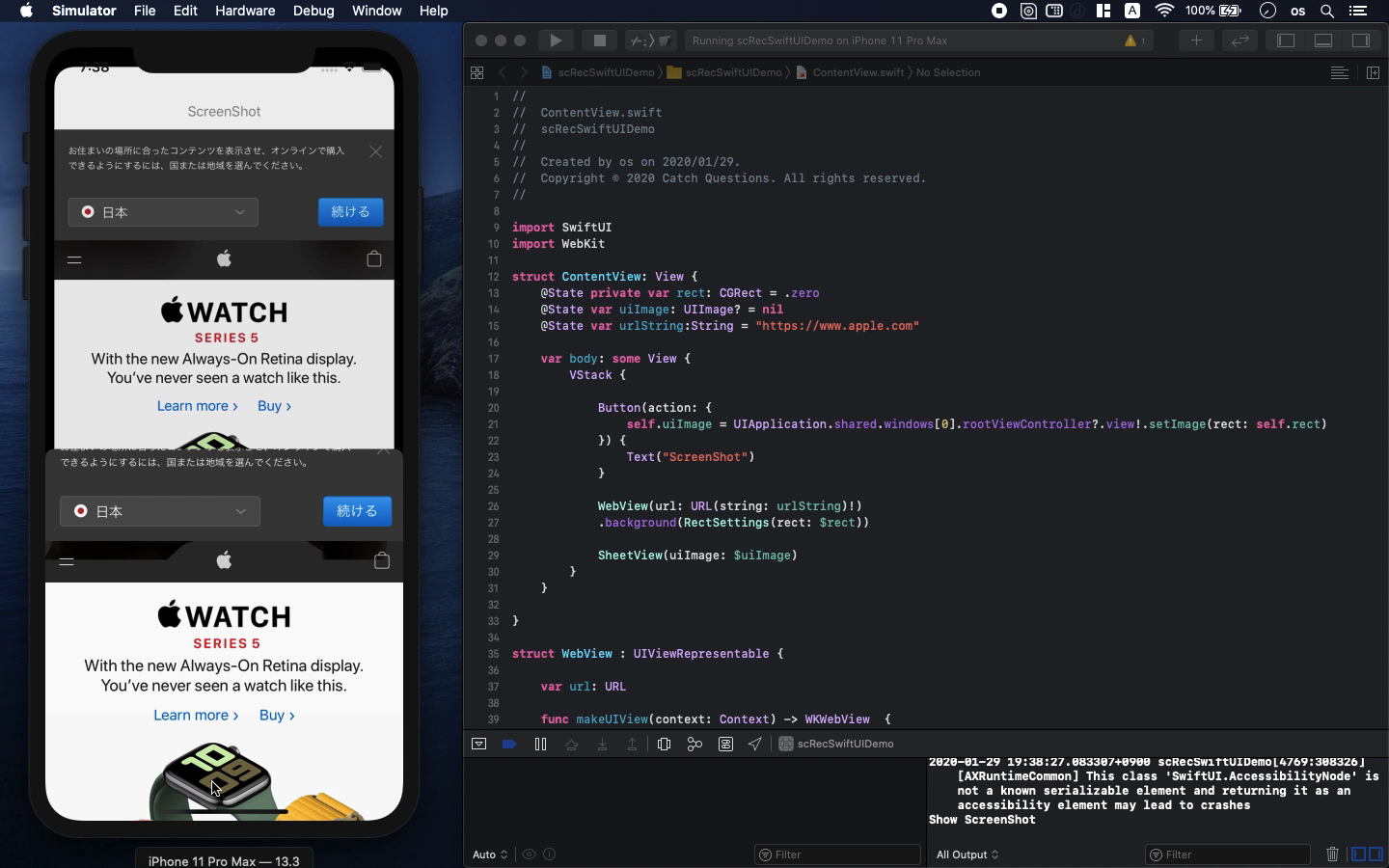Toggle the variables view pane button
Screen dimensions: 1389x868
point(1358,854)
